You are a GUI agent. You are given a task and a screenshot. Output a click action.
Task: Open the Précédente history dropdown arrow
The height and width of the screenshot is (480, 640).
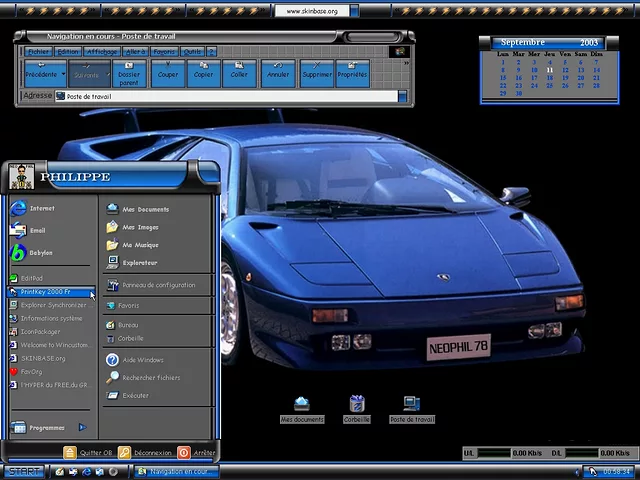[64, 73]
